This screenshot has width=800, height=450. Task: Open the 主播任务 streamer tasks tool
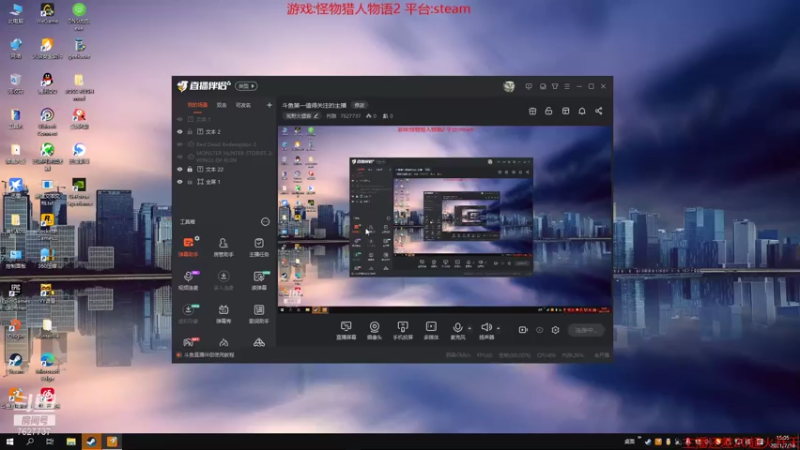tap(259, 246)
